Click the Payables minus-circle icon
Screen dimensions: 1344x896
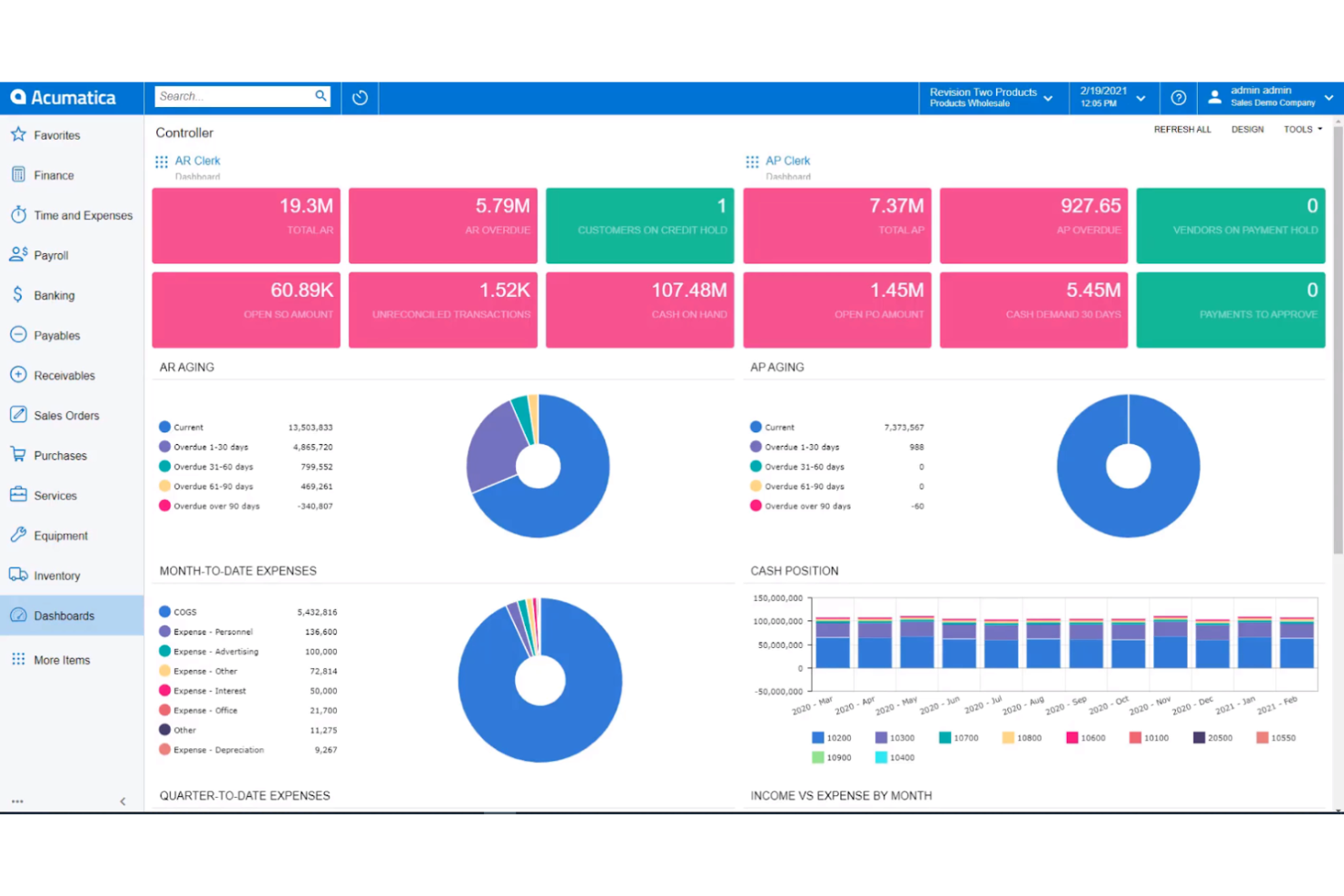point(18,334)
